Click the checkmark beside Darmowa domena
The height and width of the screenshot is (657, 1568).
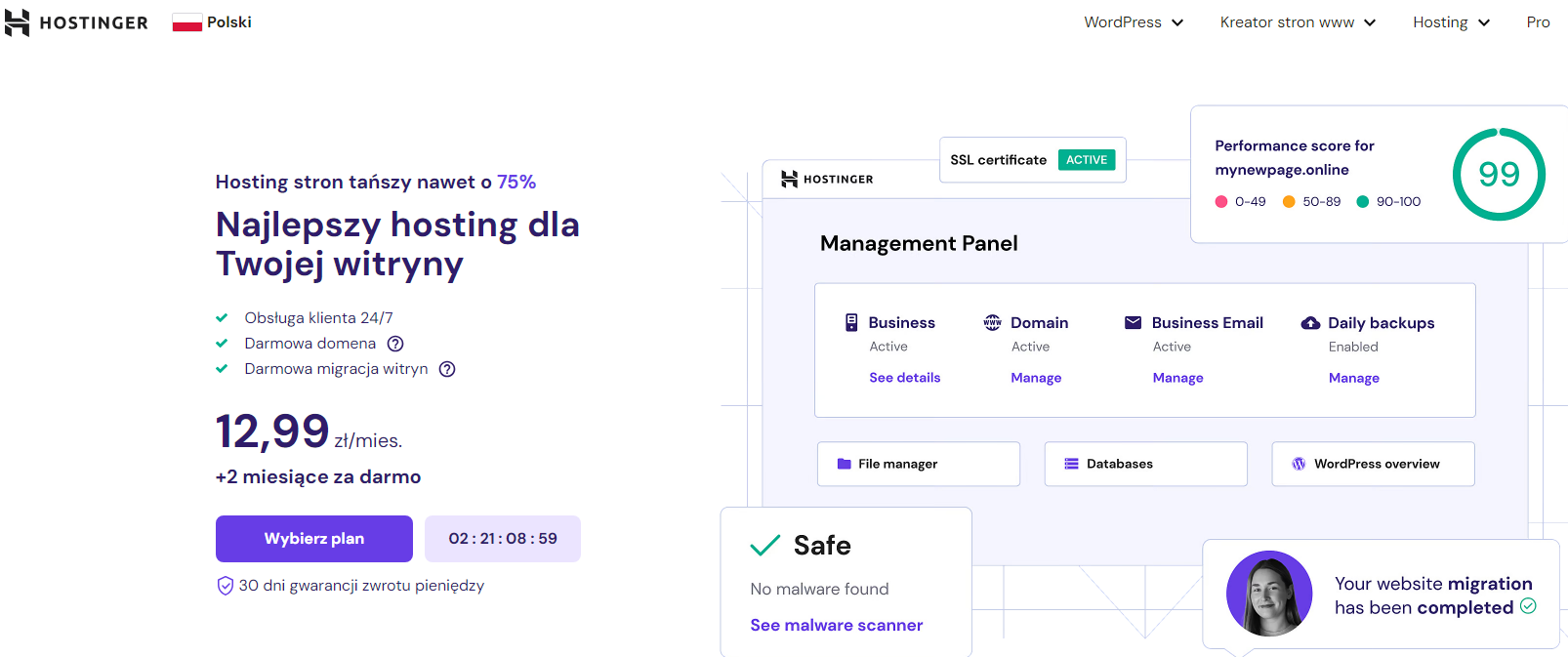(222, 344)
